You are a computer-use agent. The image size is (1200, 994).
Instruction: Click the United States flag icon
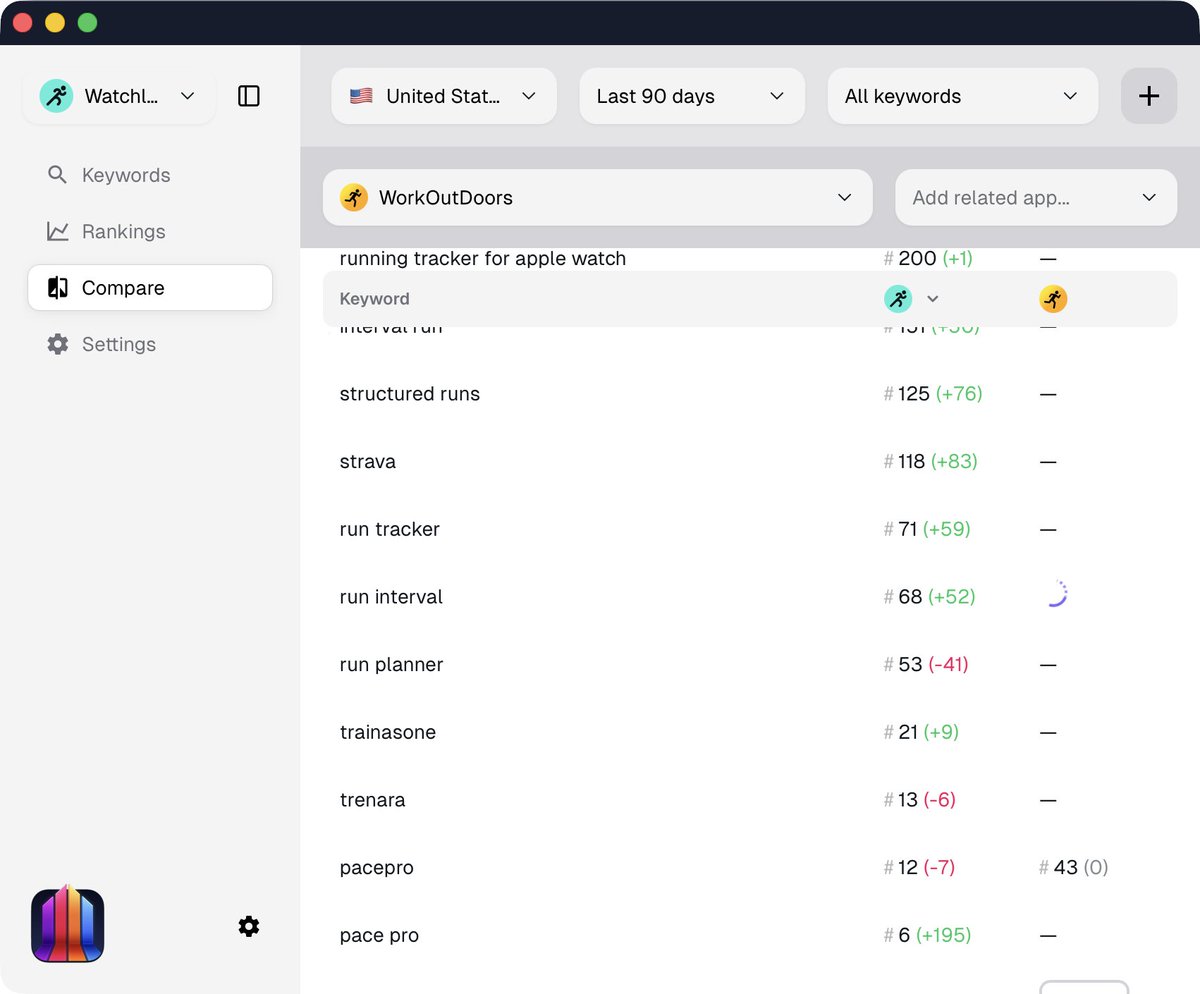[x=362, y=96]
